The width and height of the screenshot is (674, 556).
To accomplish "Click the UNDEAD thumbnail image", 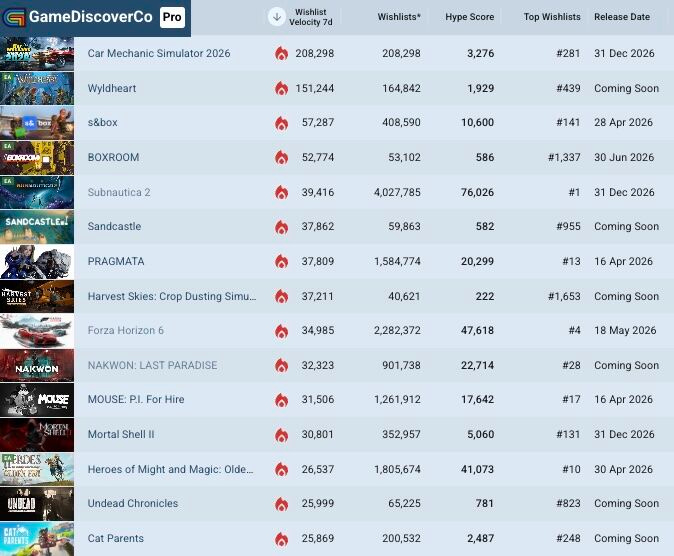I will click(37, 504).
